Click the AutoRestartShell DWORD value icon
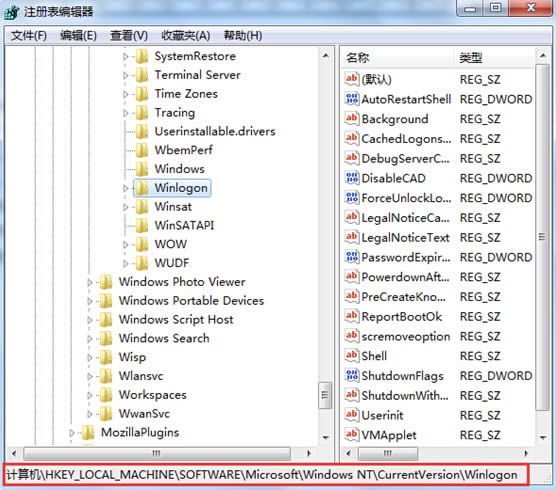This screenshot has width=556, height=490. [x=352, y=99]
